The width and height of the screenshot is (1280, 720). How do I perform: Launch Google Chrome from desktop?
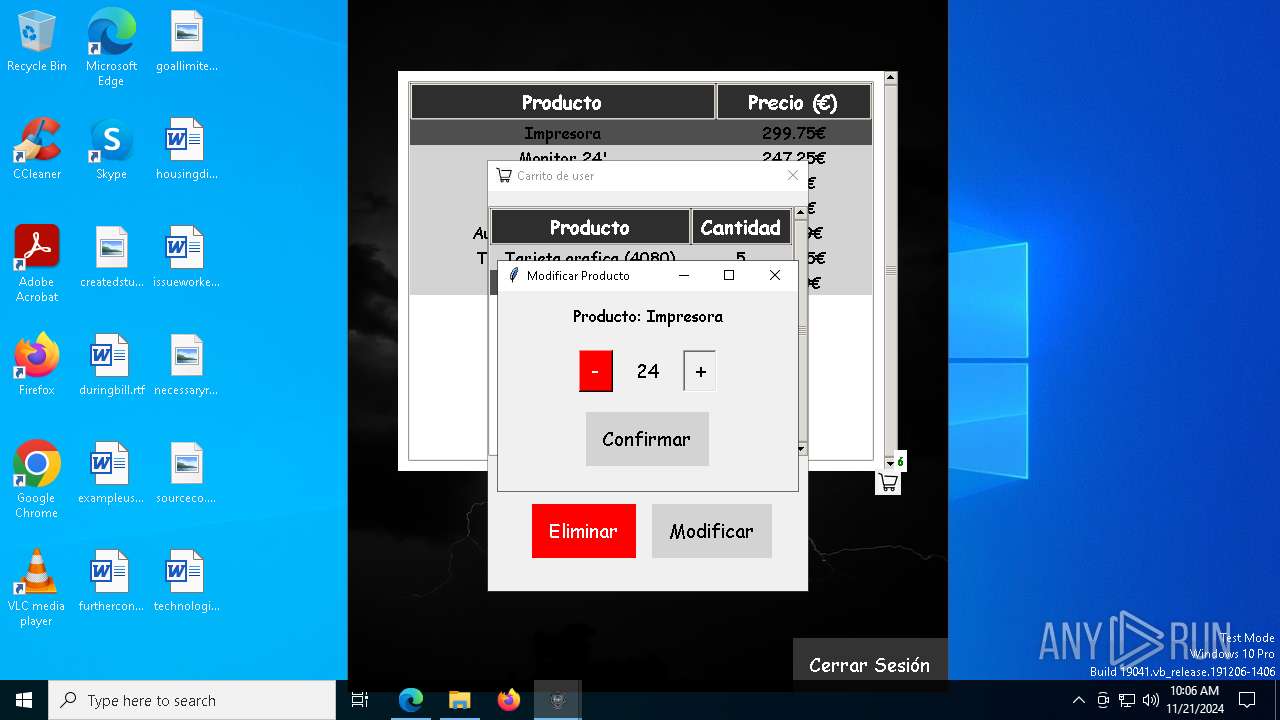(37, 479)
